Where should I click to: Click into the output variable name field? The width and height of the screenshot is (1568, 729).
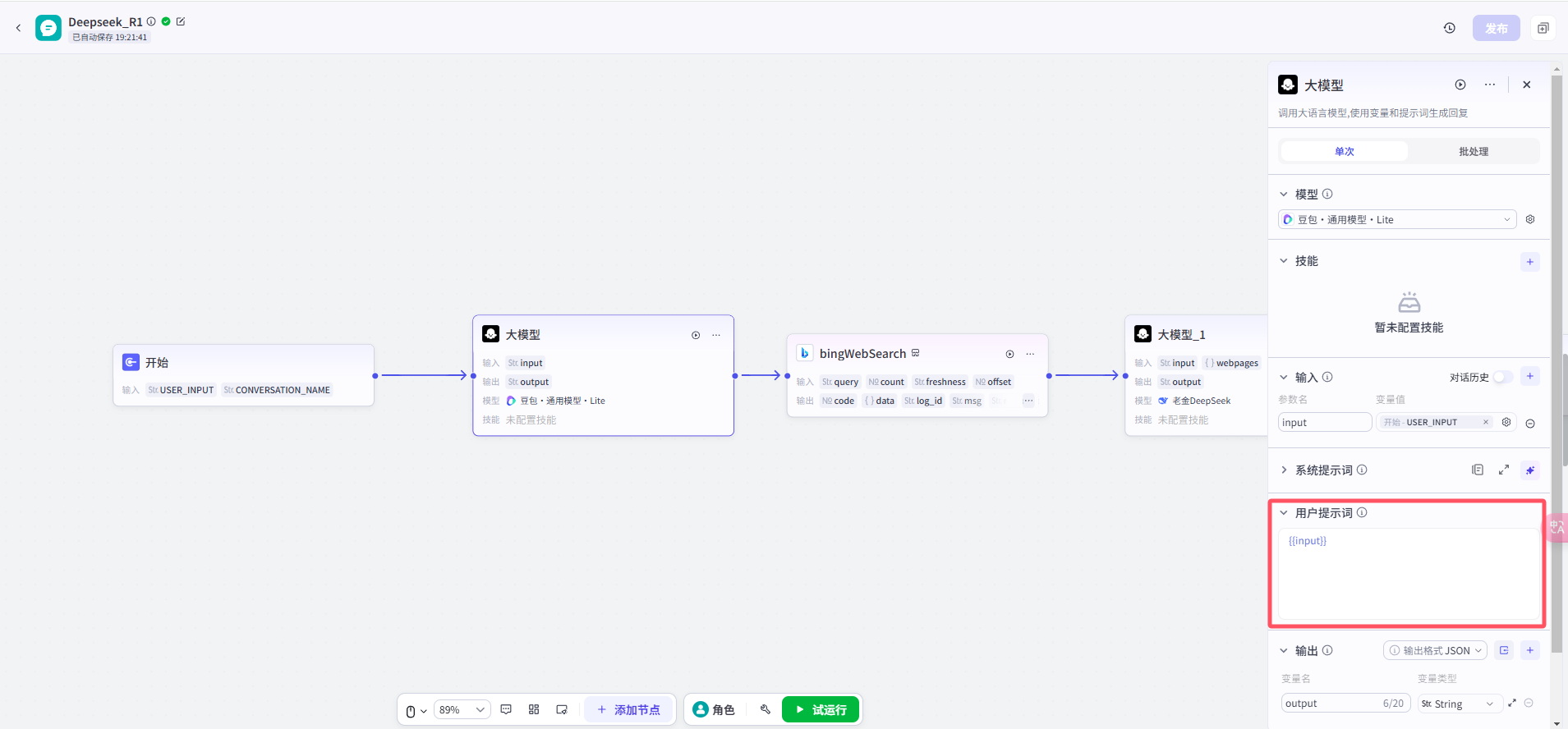[1345, 704]
